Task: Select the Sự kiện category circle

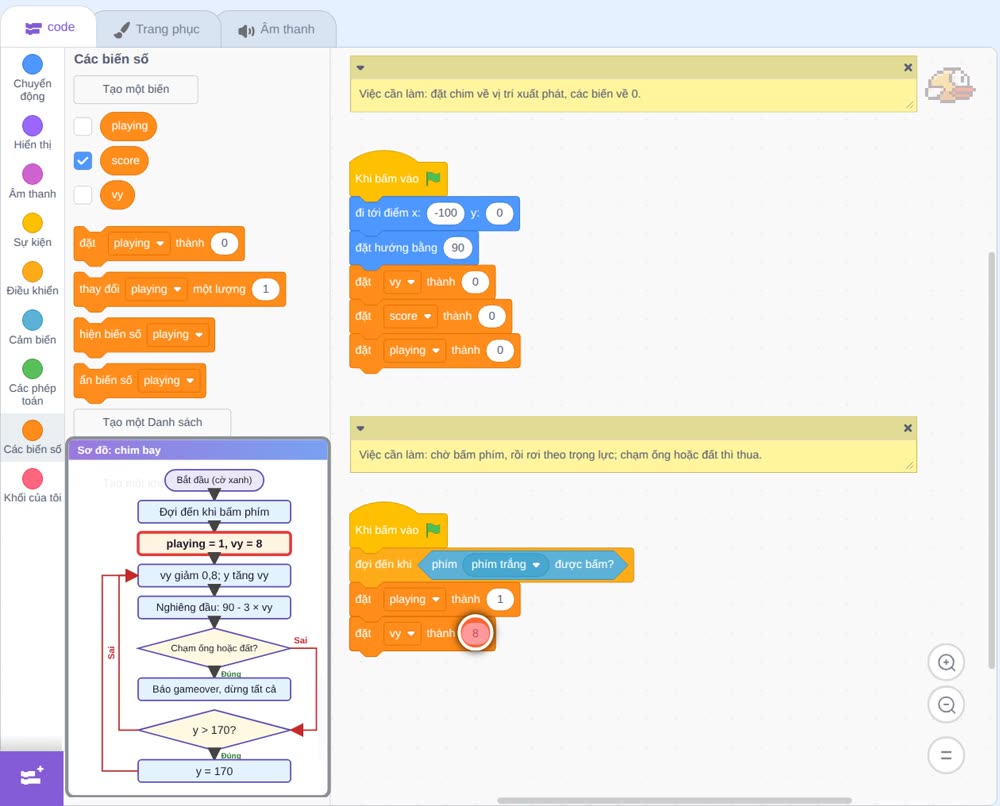Action: pyautogui.click(x=33, y=223)
